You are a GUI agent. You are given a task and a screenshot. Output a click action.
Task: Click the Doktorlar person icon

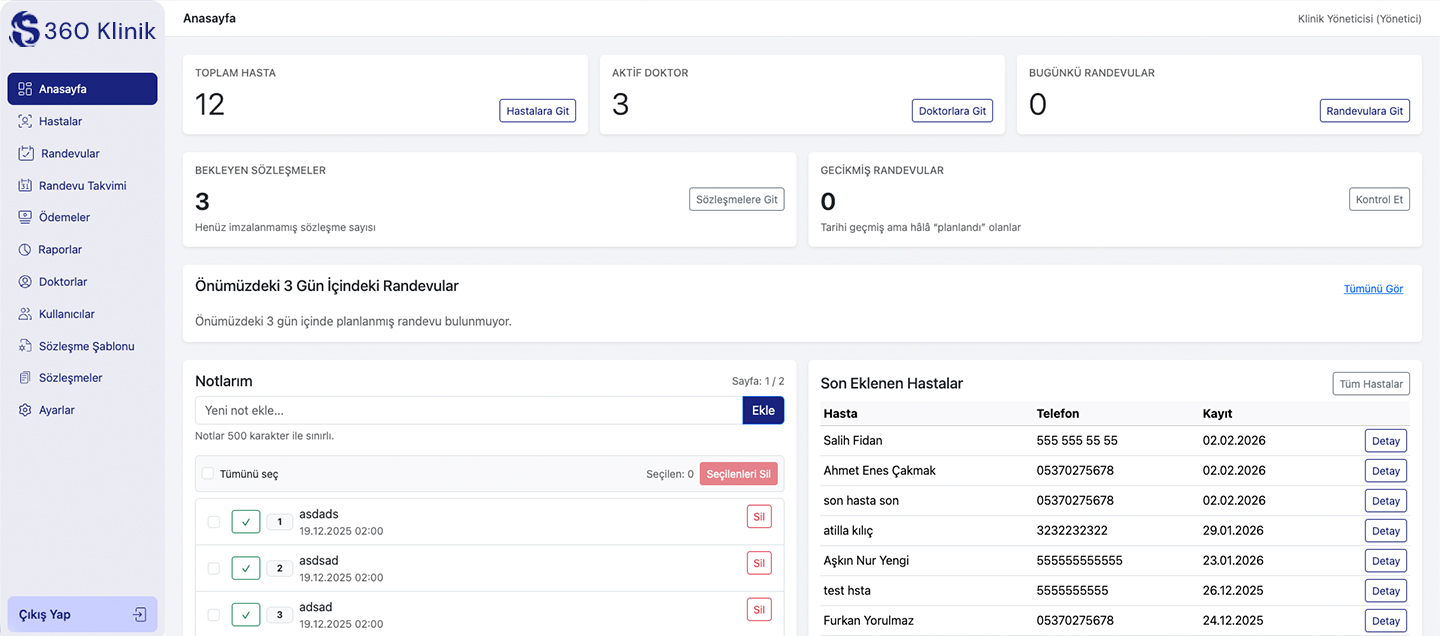25,282
